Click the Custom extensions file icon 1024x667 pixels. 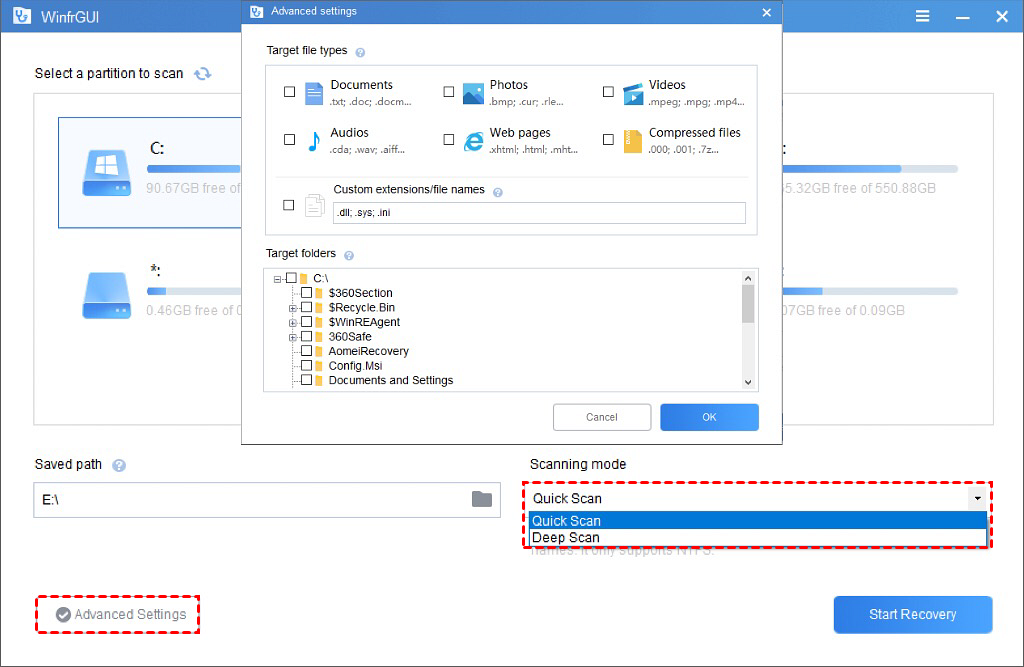[315, 205]
